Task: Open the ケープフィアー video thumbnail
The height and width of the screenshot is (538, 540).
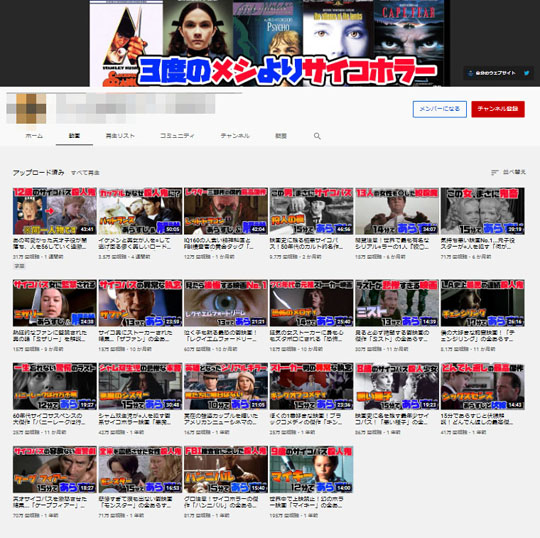Action: (x=55, y=469)
